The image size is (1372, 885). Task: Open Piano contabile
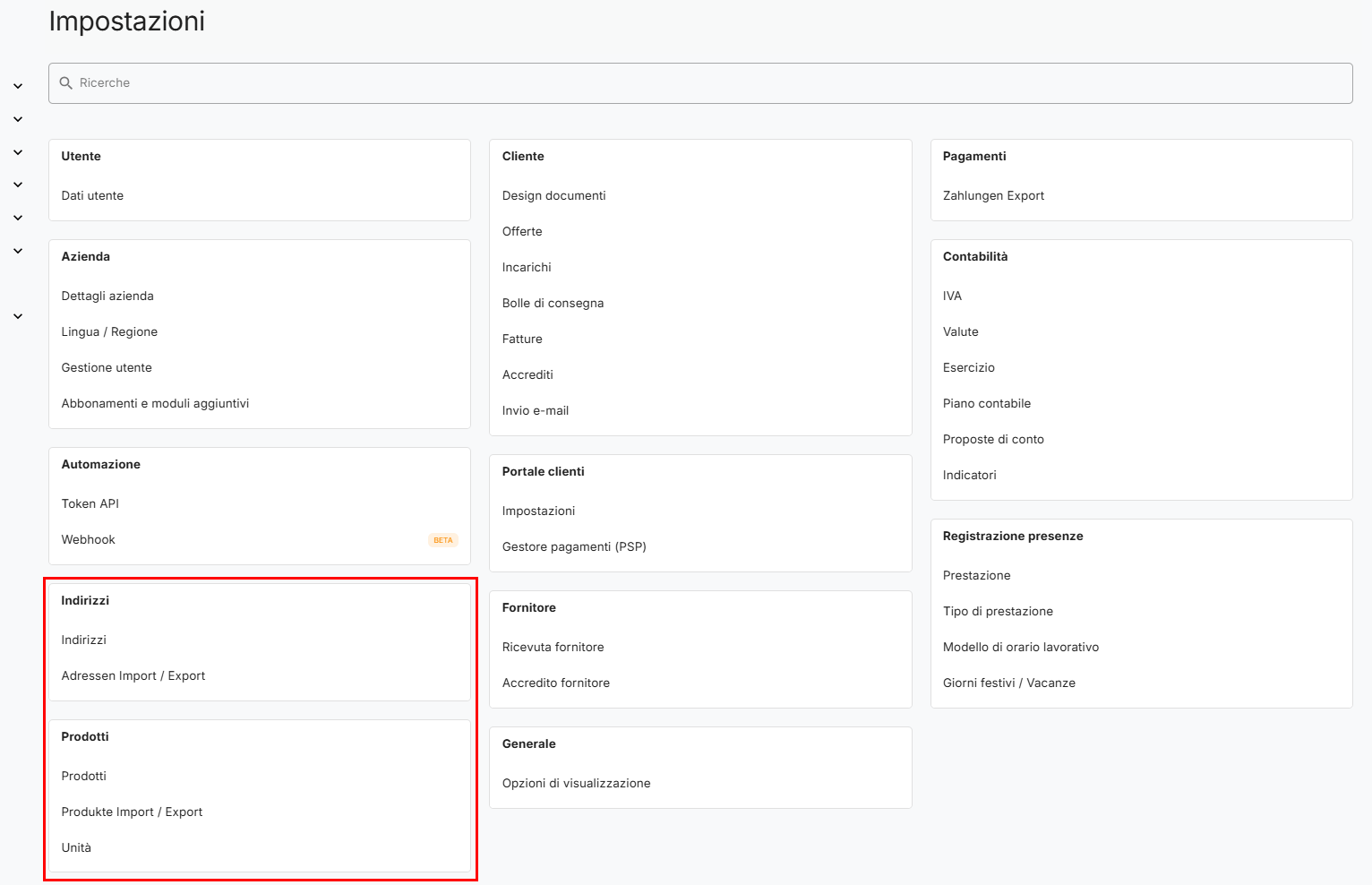click(986, 403)
